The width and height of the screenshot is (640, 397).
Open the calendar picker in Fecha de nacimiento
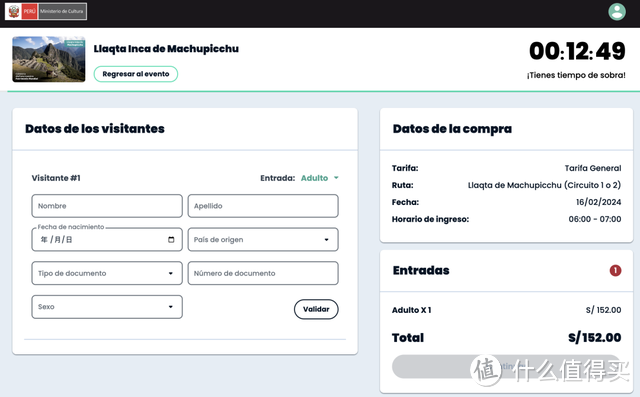171,240
